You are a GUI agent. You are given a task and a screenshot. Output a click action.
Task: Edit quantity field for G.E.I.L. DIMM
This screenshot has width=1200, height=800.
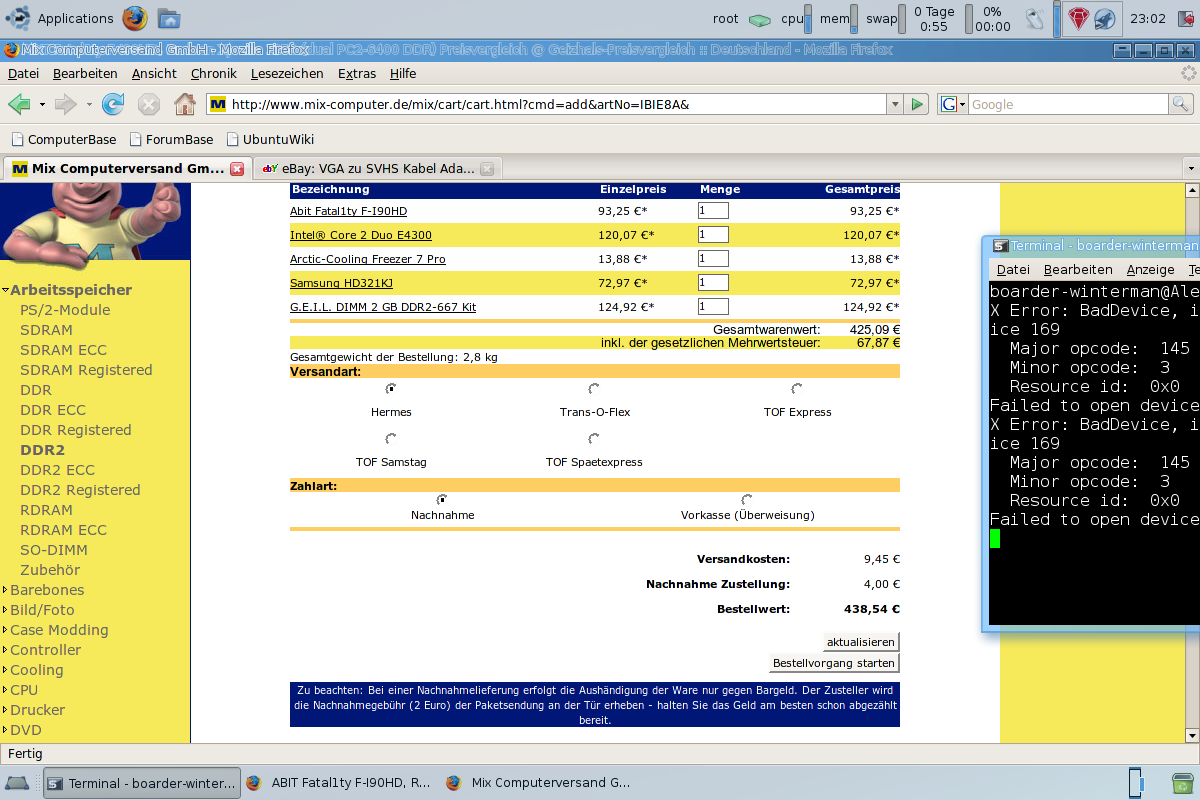pyautogui.click(x=713, y=306)
